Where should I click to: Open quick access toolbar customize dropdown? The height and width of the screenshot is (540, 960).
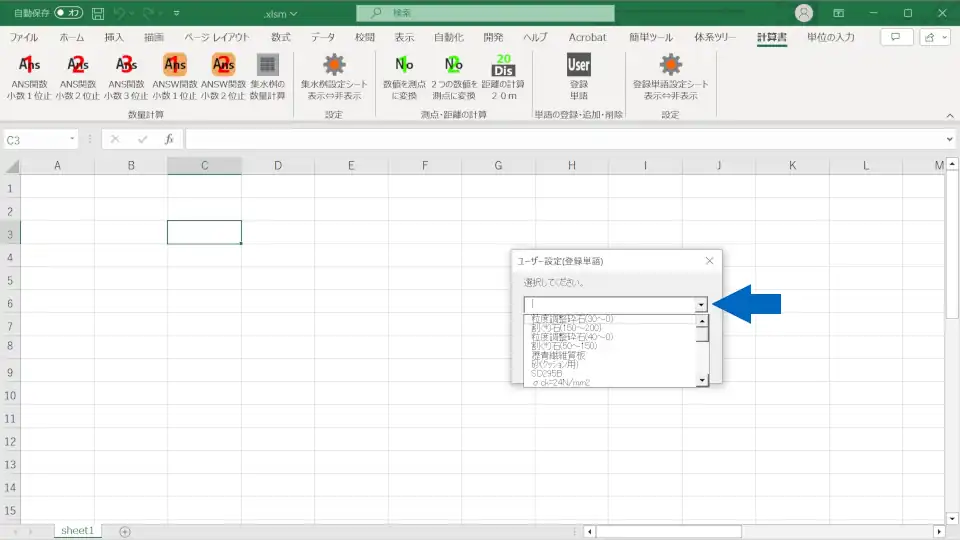click(176, 13)
